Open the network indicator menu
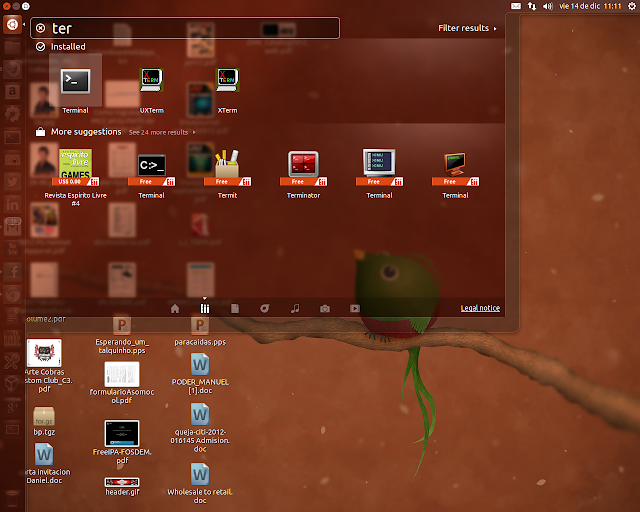The height and width of the screenshot is (512, 640). tap(532, 6)
